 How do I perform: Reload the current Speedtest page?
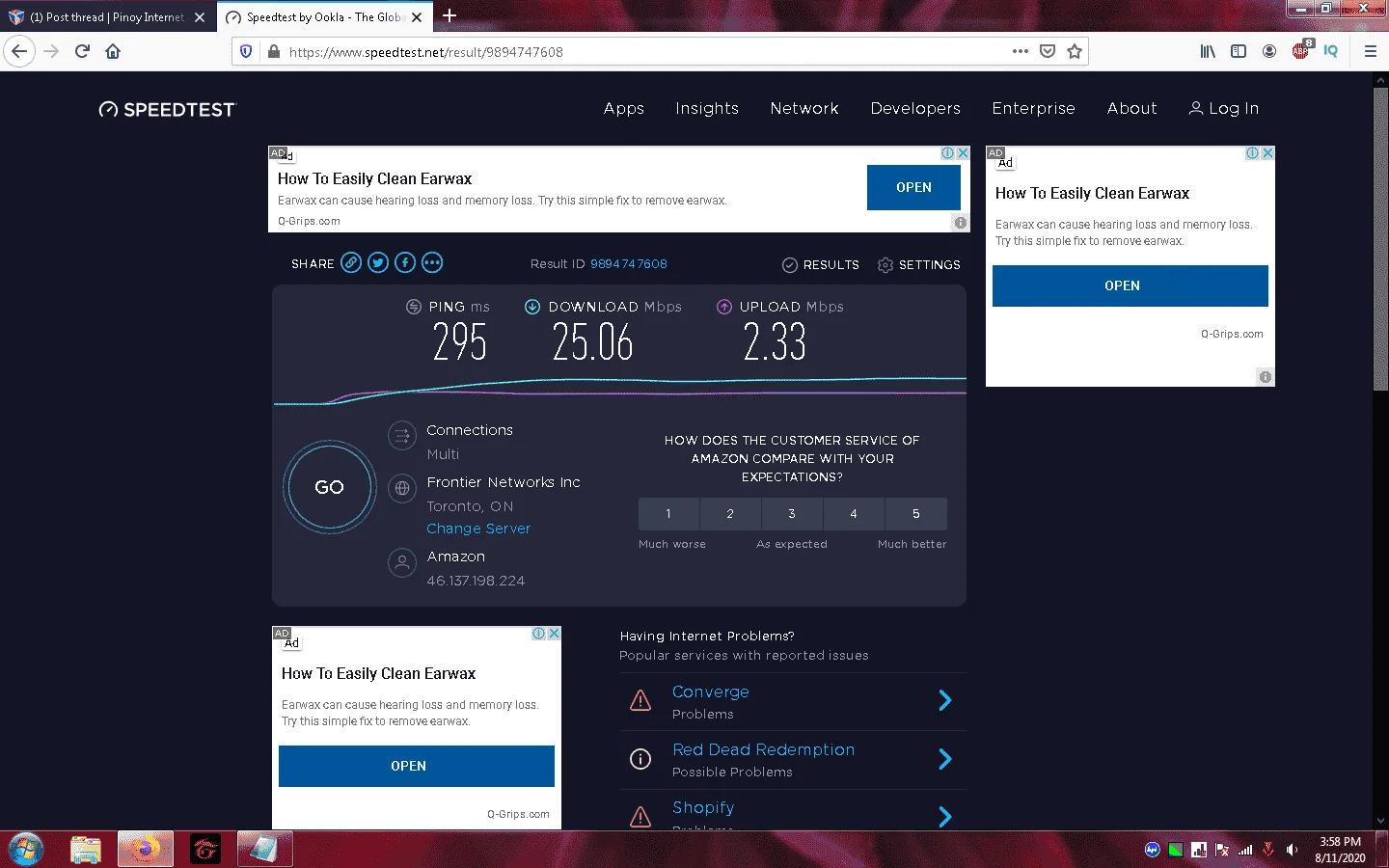(x=82, y=52)
